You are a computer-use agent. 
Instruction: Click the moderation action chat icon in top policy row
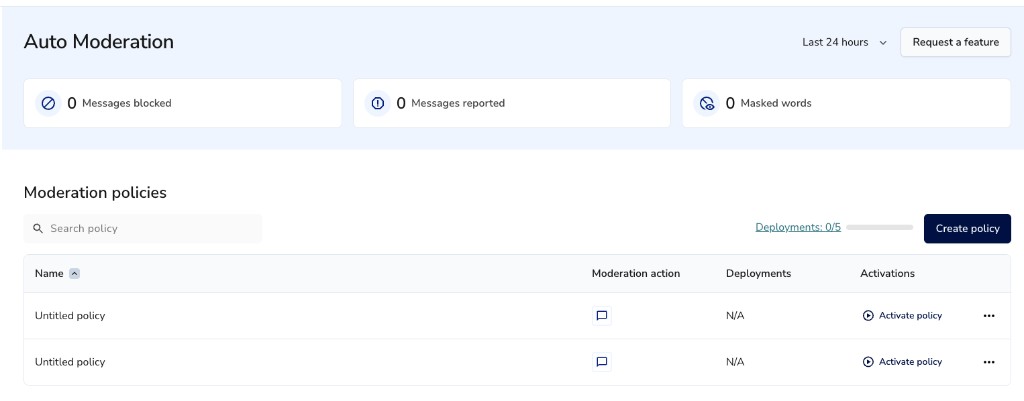coord(602,315)
